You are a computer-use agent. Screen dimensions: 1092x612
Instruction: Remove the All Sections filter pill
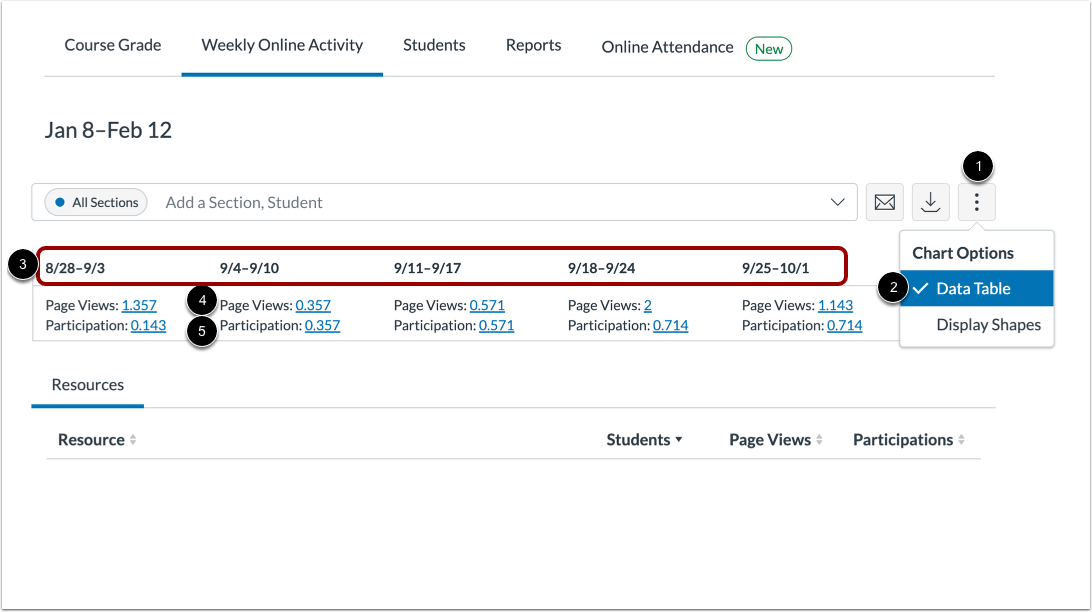tap(95, 202)
